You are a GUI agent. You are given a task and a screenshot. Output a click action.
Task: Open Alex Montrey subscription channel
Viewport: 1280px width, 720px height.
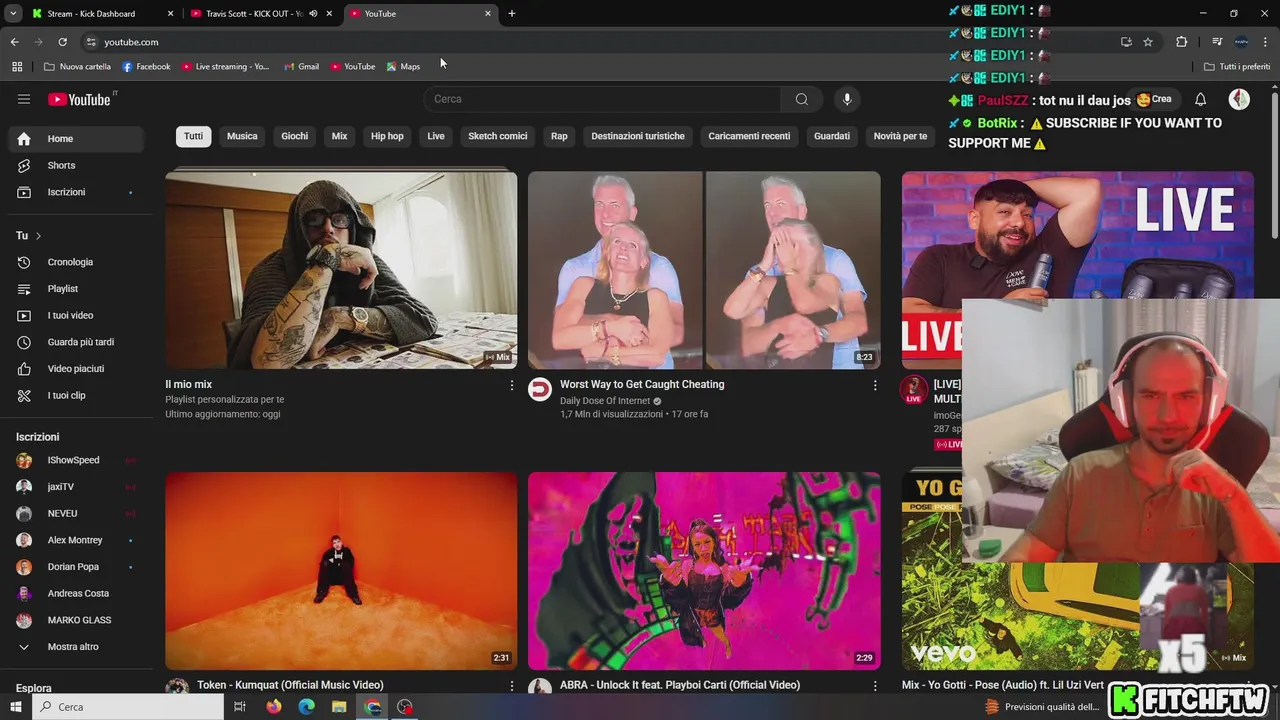[76, 540]
